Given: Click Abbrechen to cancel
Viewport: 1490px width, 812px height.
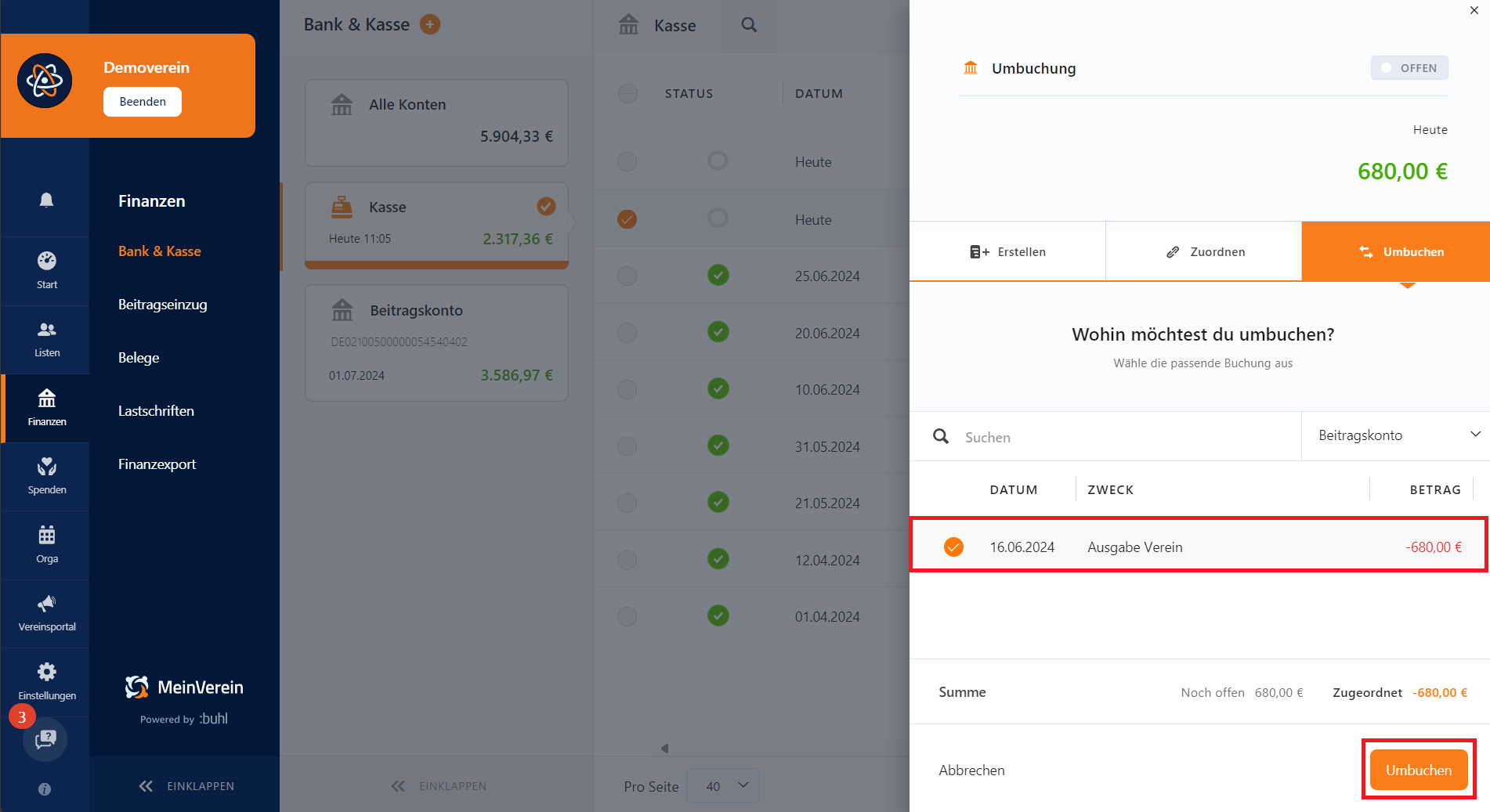Looking at the screenshot, I should (x=971, y=770).
